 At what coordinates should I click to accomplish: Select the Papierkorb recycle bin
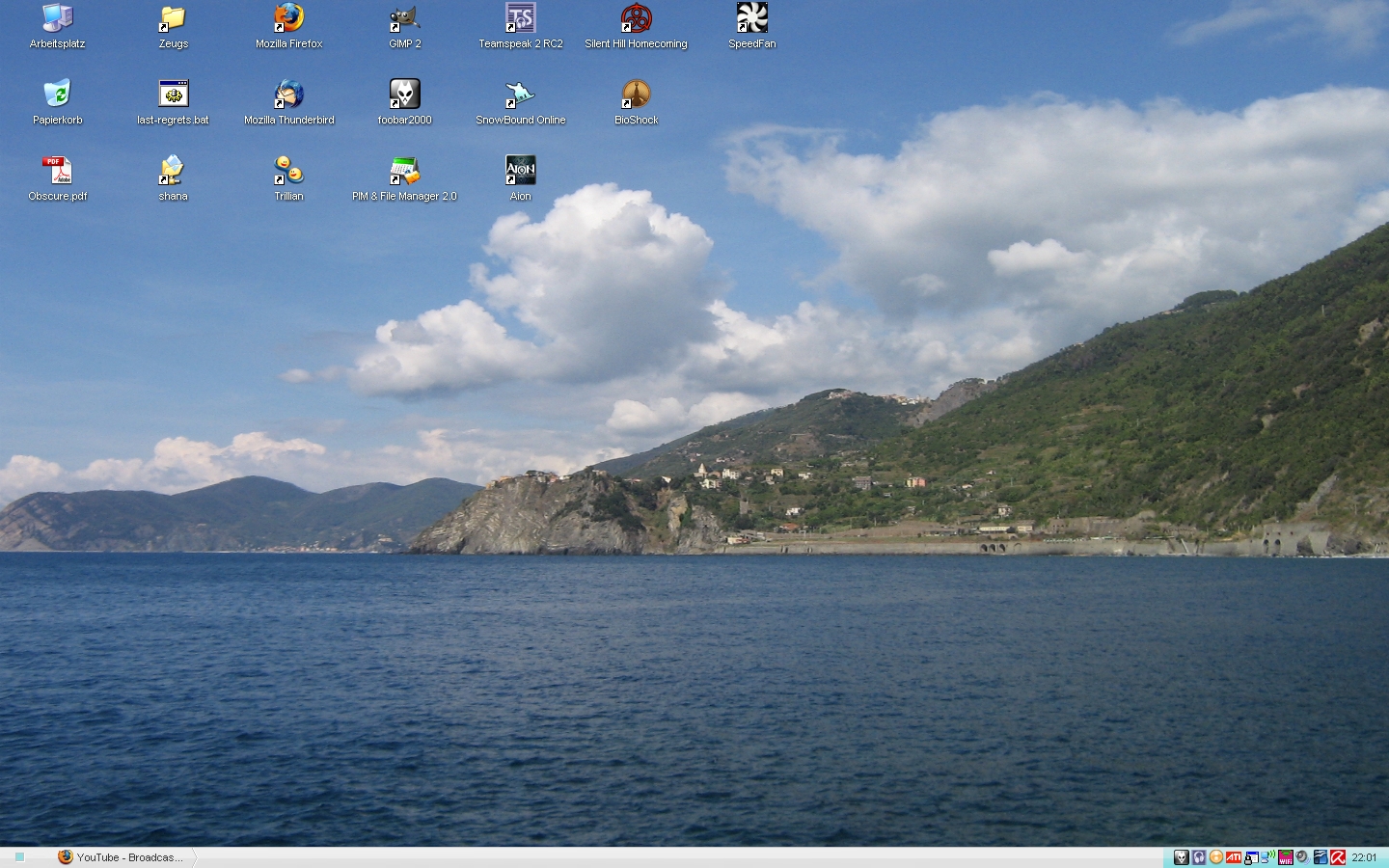point(58,95)
